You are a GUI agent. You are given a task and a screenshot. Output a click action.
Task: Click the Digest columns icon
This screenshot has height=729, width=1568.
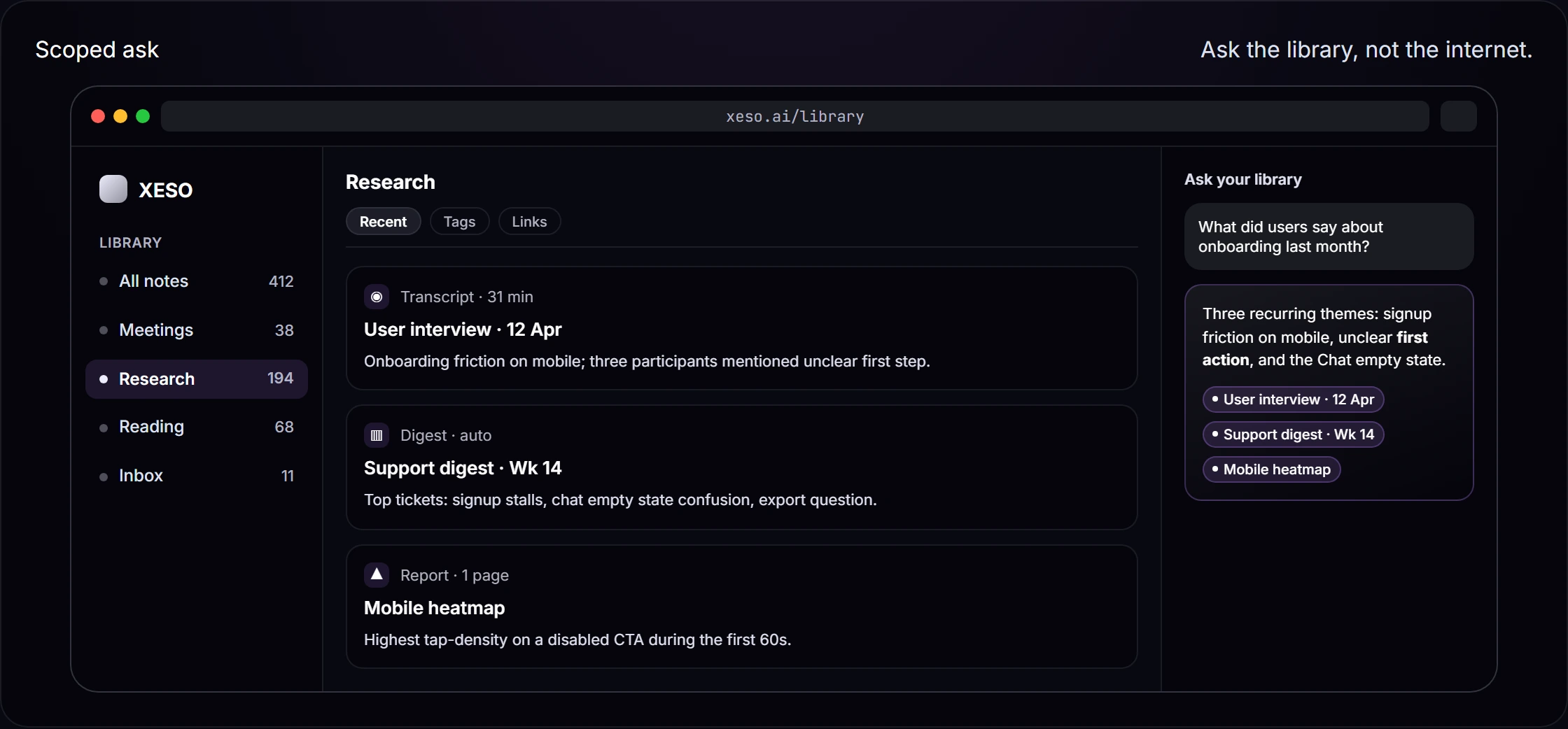pos(377,435)
